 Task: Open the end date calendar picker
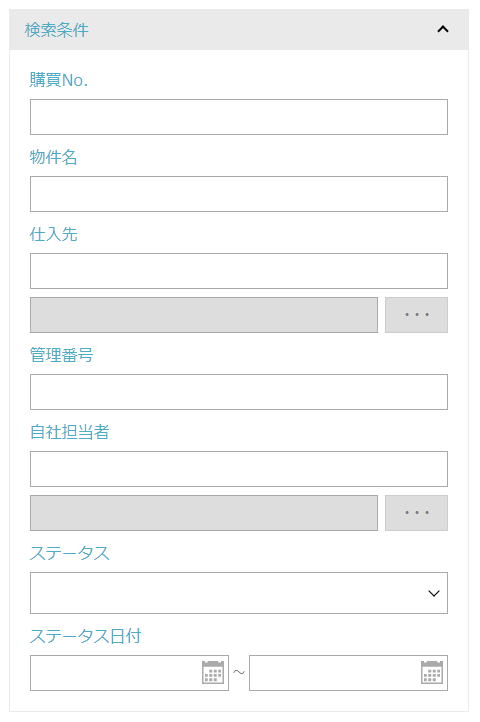click(432, 672)
